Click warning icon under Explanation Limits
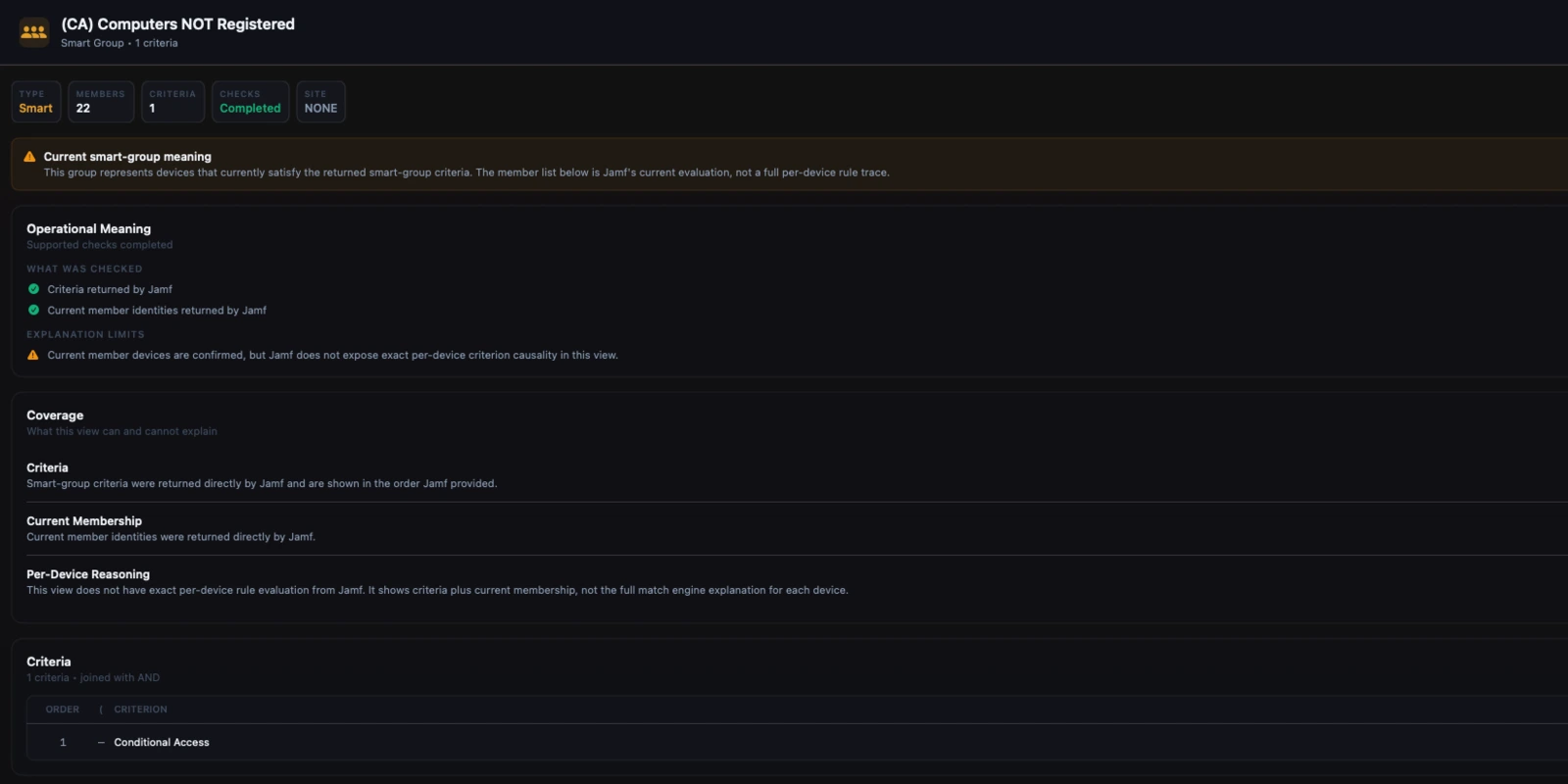This screenshot has height=784, width=1568. click(33, 355)
